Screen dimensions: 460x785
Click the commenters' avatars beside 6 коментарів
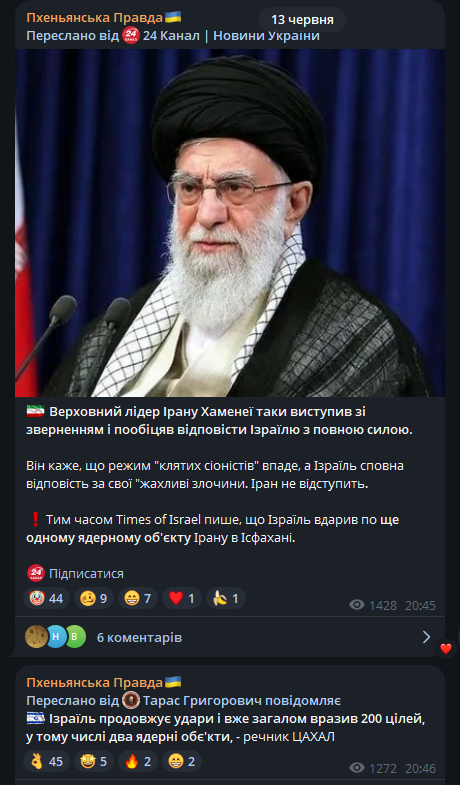click(56, 637)
